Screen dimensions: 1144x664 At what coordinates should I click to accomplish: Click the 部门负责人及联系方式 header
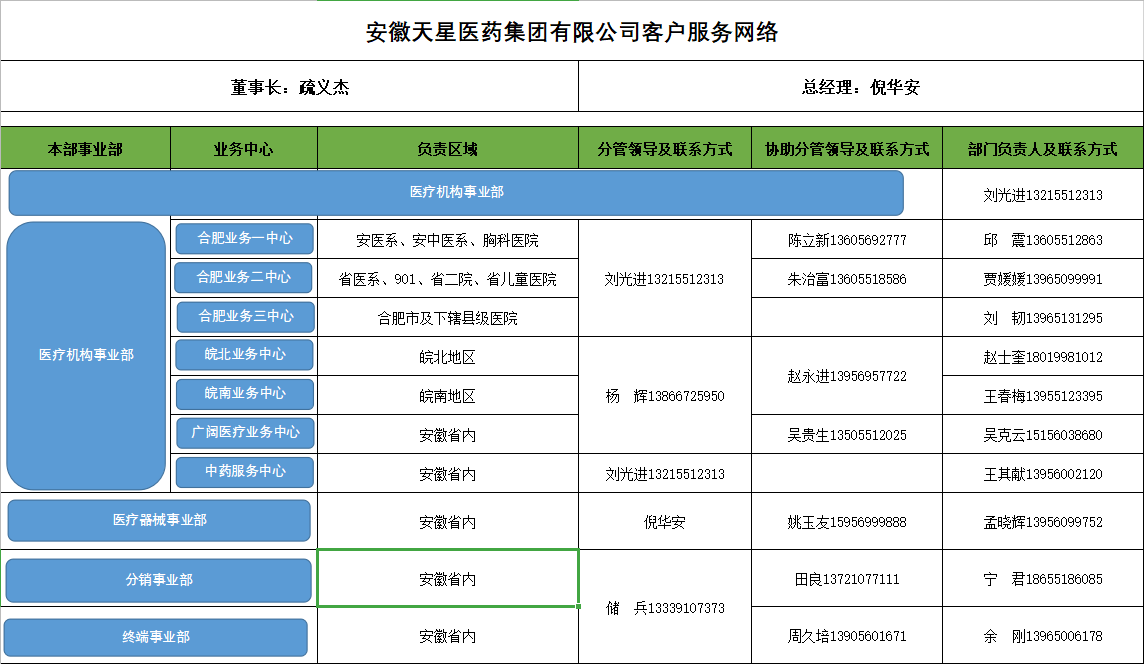[1043, 149]
